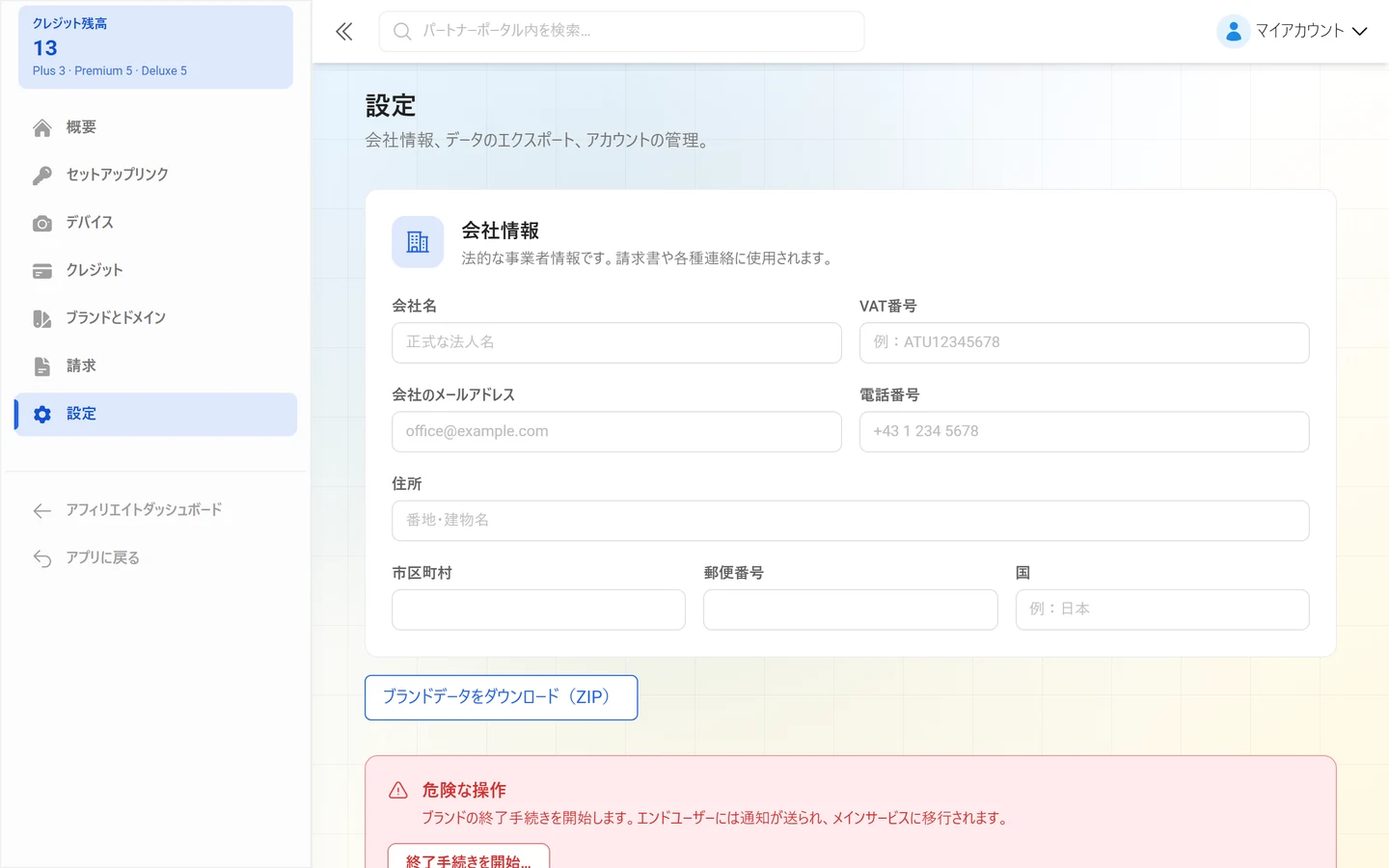Go to the 概要 page
1389x868 pixels.
tap(155, 127)
